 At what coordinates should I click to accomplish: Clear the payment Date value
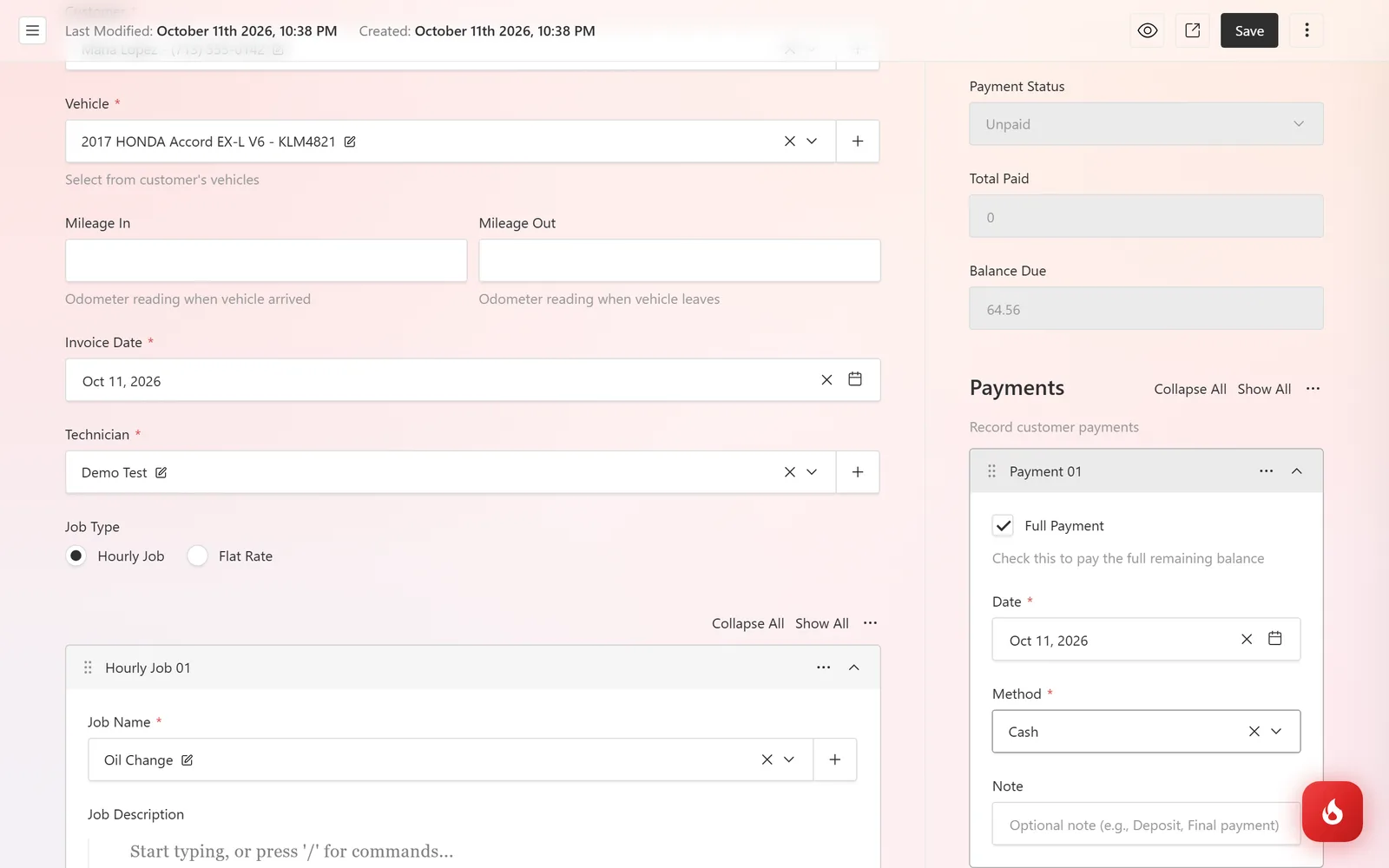pos(1247,639)
